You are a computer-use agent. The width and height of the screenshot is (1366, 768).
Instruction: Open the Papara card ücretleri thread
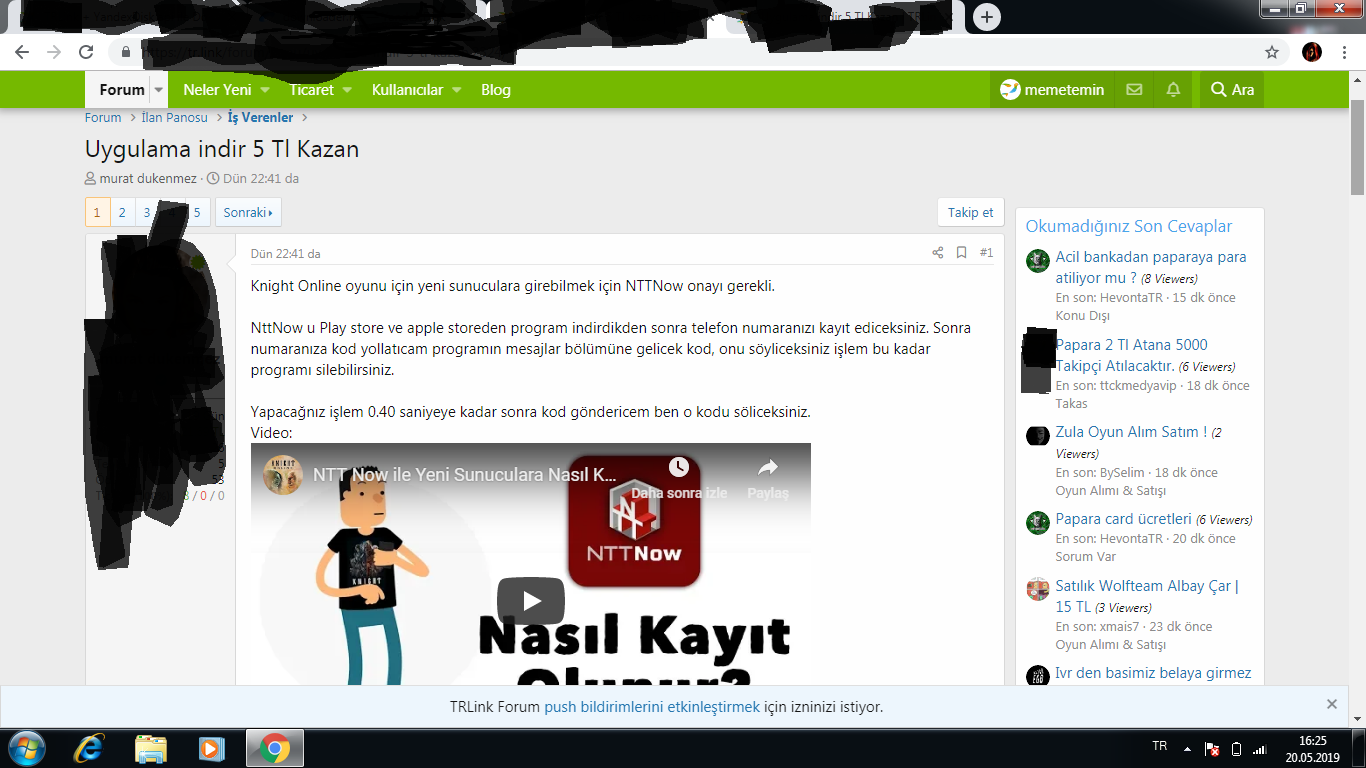click(1124, 519)
